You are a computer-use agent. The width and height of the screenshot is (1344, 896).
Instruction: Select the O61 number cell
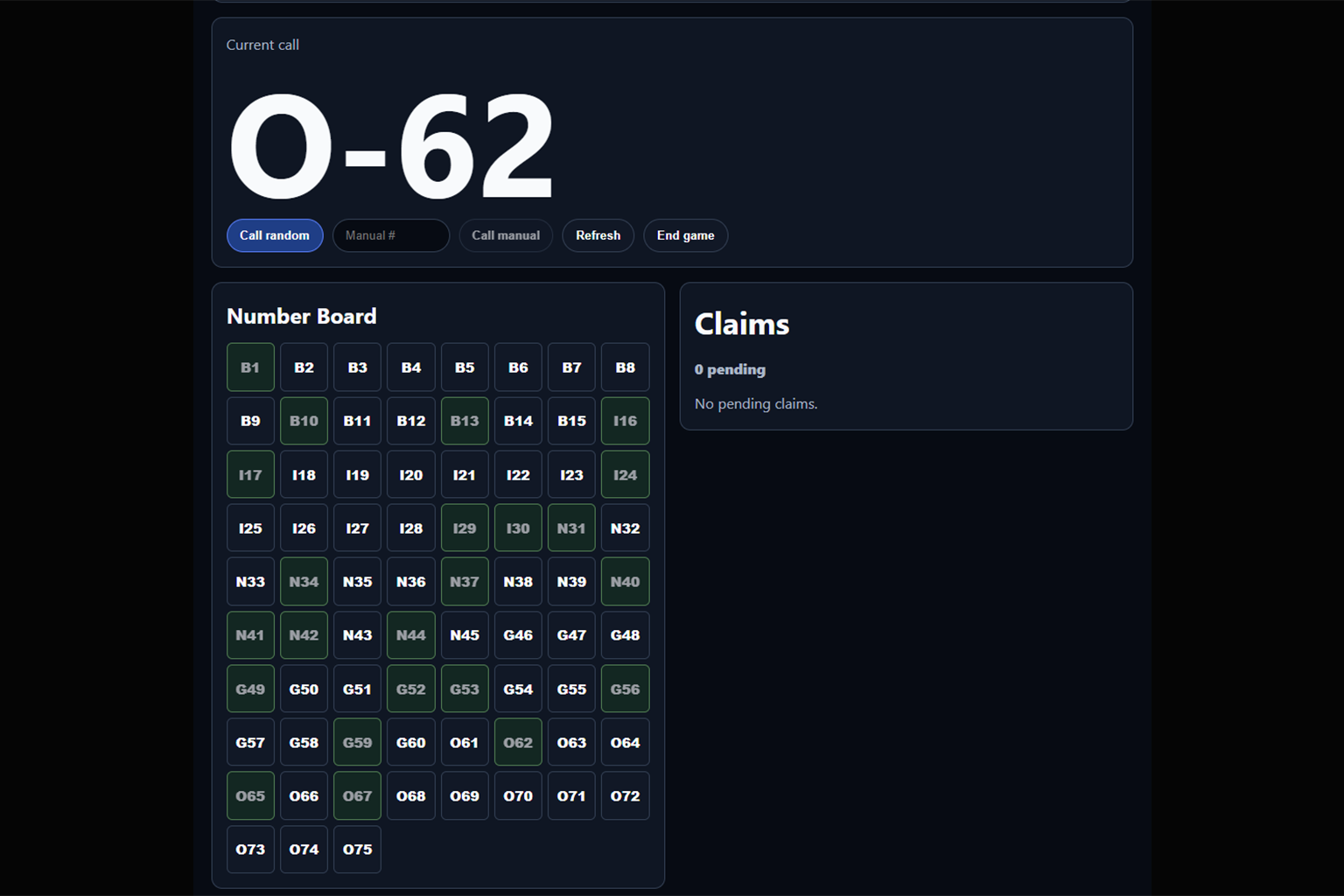(x=465, y=742)
